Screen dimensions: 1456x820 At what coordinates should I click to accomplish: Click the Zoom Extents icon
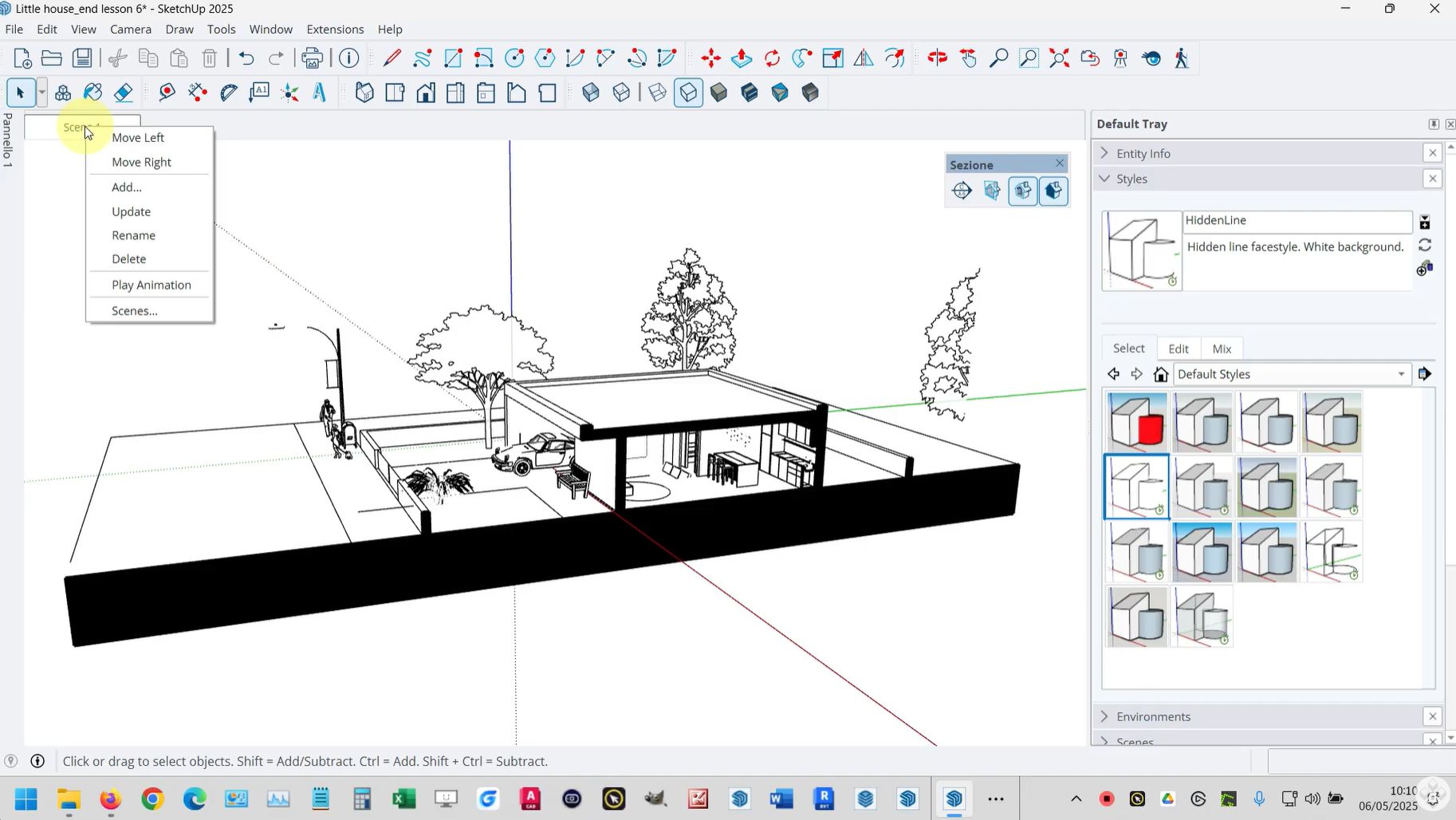point(1060,58)
